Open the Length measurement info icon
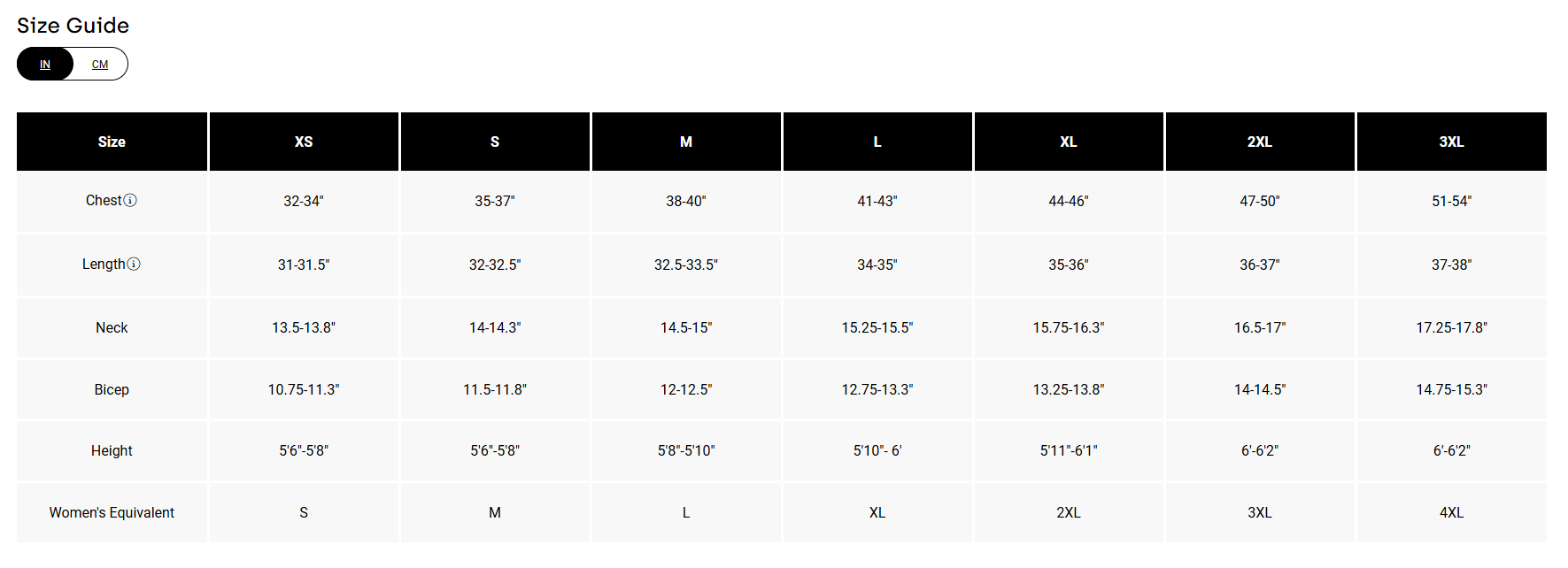This screenshot has height=568, width=1568. [x=134, y=265]
